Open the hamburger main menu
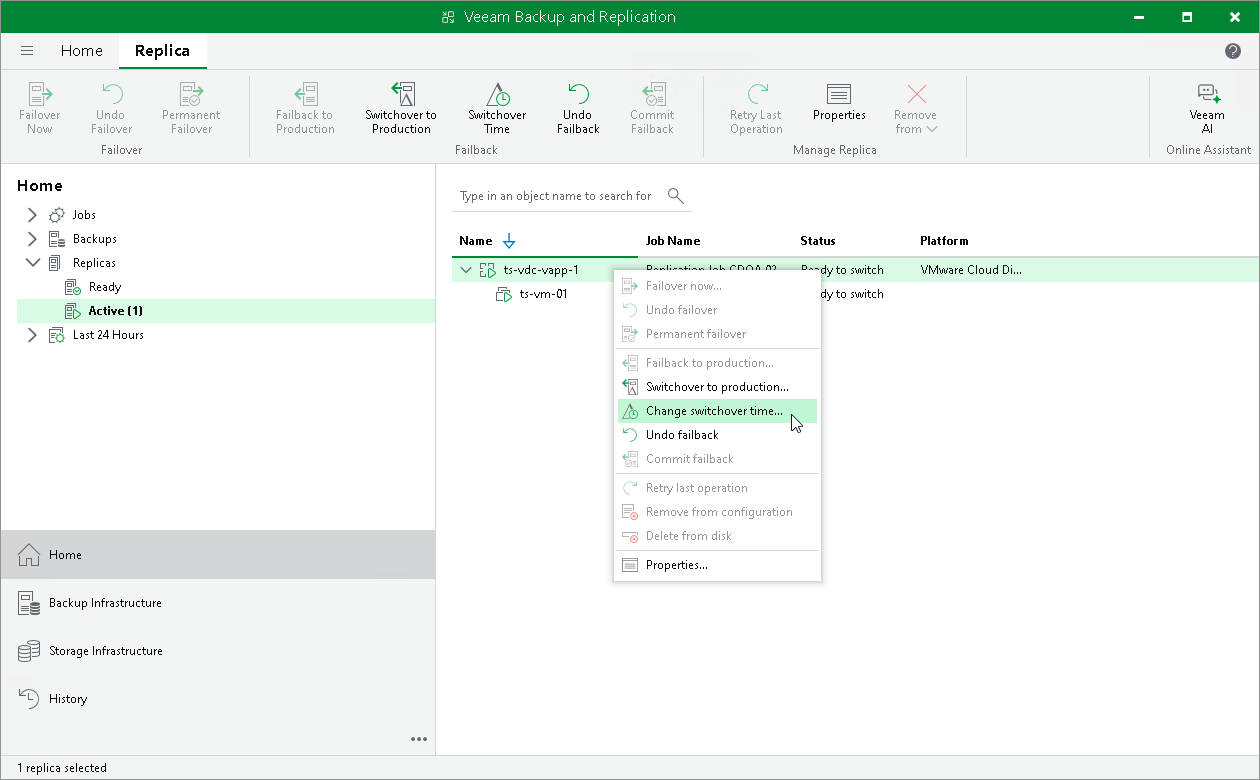 (x=27, y=51)
